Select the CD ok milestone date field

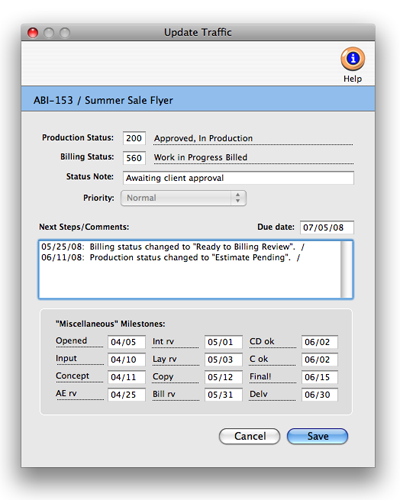tap(320, 342)
